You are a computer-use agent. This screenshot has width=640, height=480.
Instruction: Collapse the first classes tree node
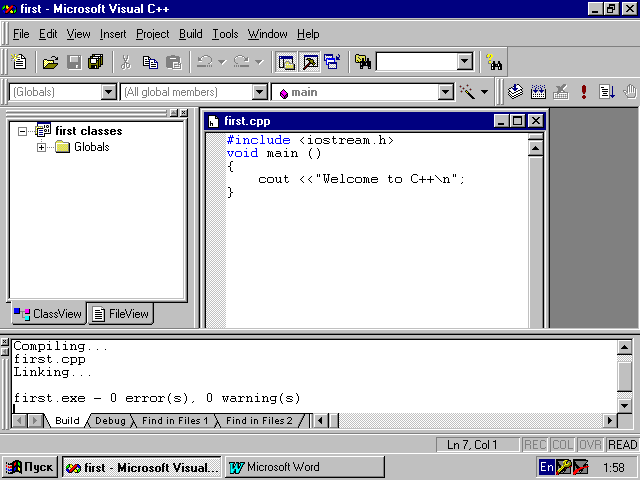coord(22,131)
